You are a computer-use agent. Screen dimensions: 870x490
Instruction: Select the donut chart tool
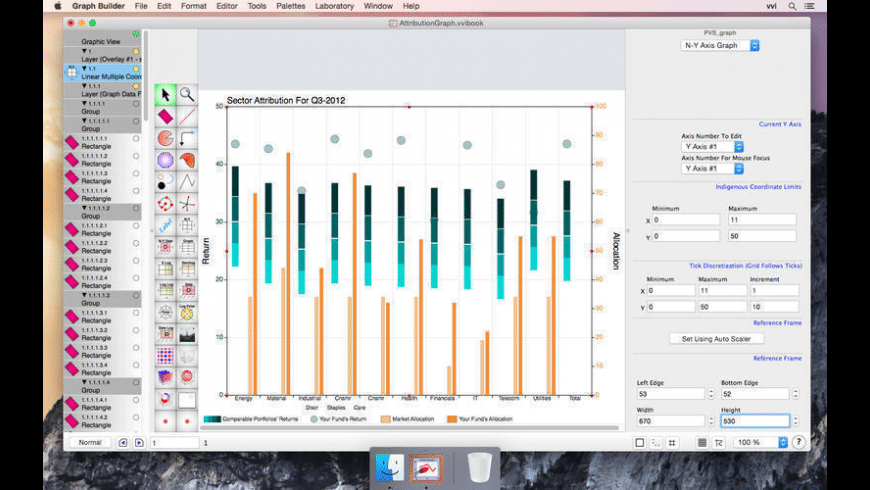165,398
